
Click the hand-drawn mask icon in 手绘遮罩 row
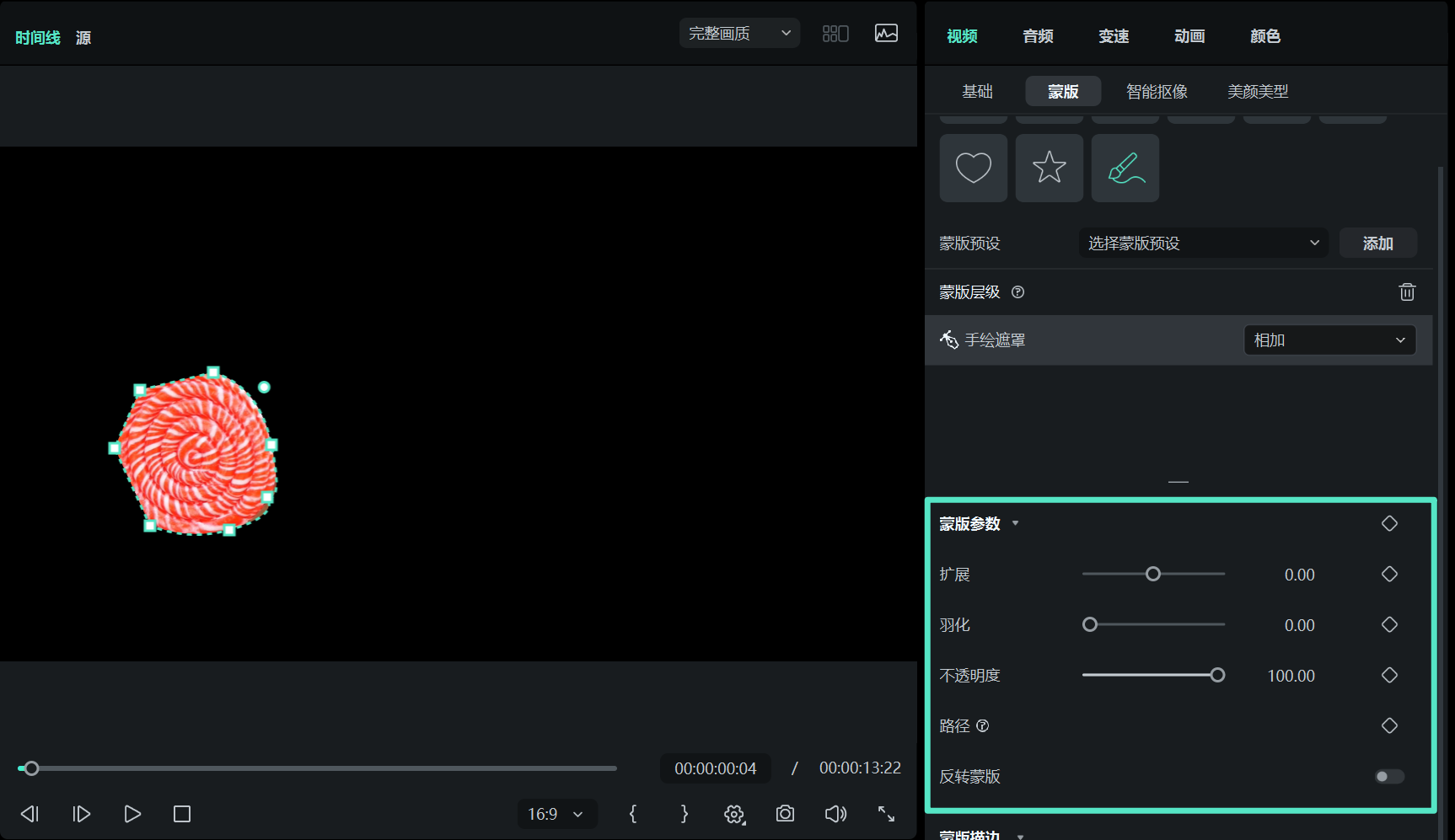949,340
